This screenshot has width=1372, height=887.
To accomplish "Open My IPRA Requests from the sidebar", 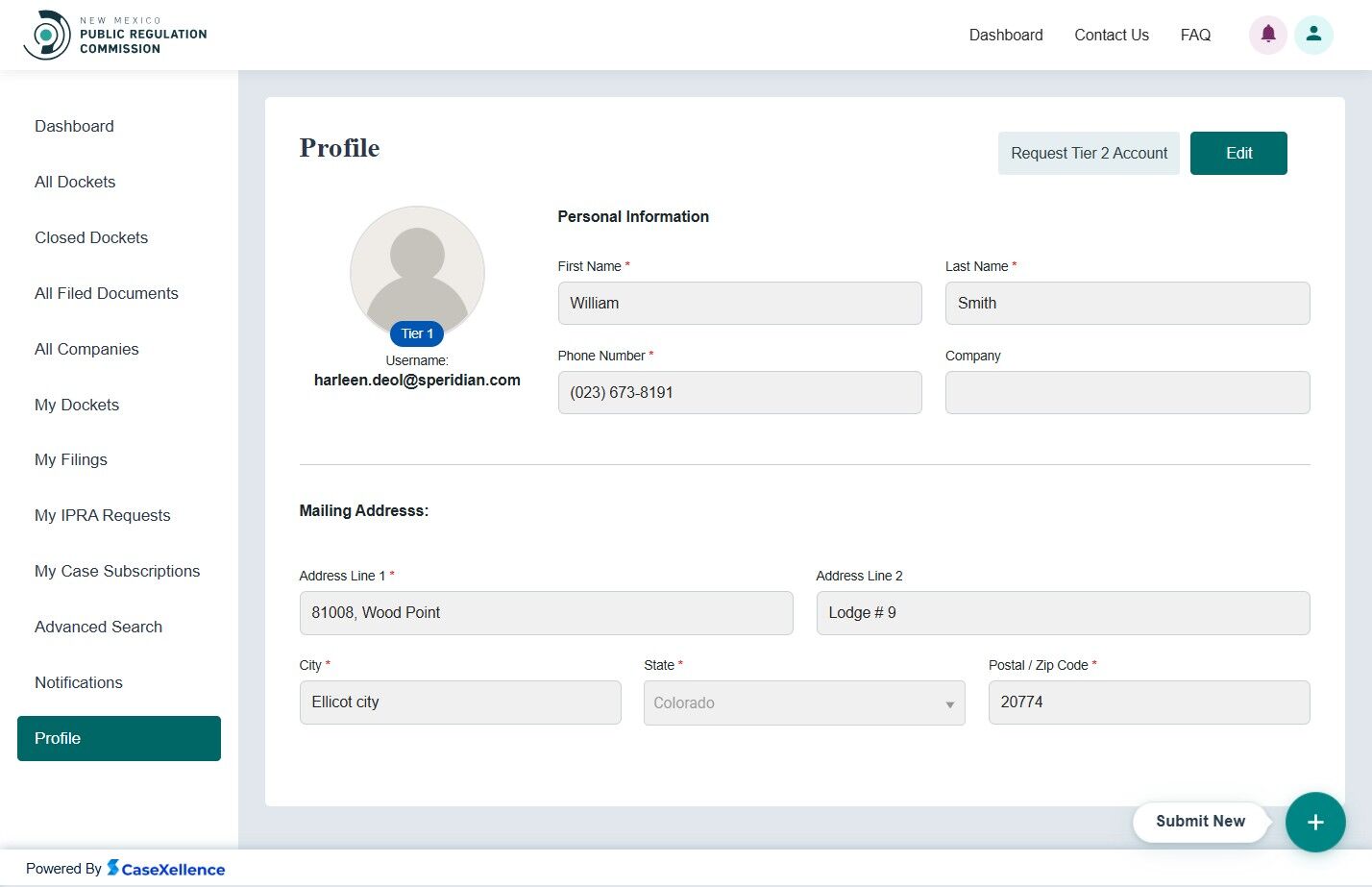I will (x=102, y=515).
